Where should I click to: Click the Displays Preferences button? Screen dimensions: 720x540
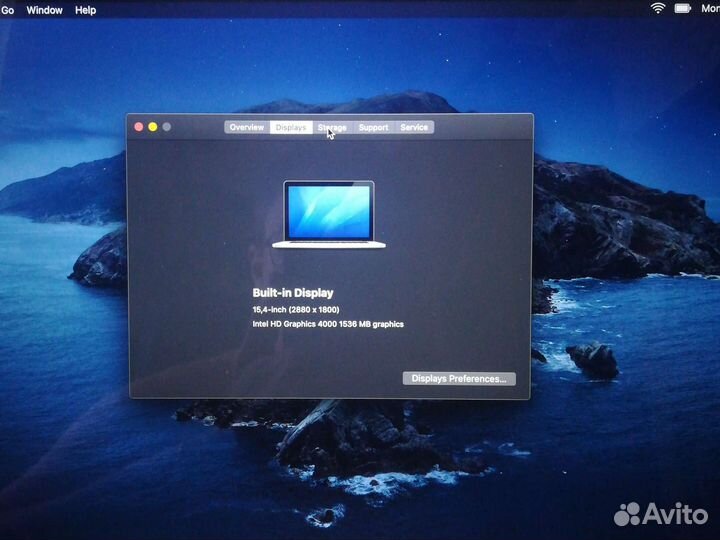click(459, 379)
